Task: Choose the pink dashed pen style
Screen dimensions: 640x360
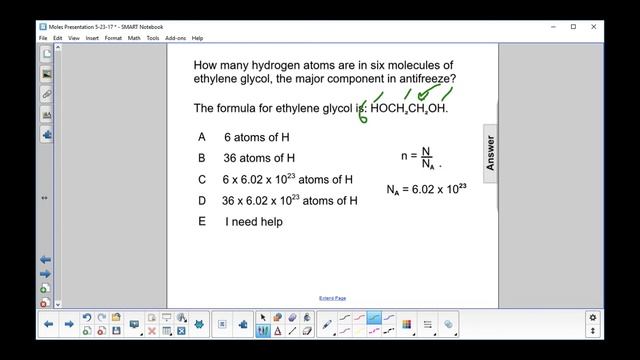Action: click(374, 331)
